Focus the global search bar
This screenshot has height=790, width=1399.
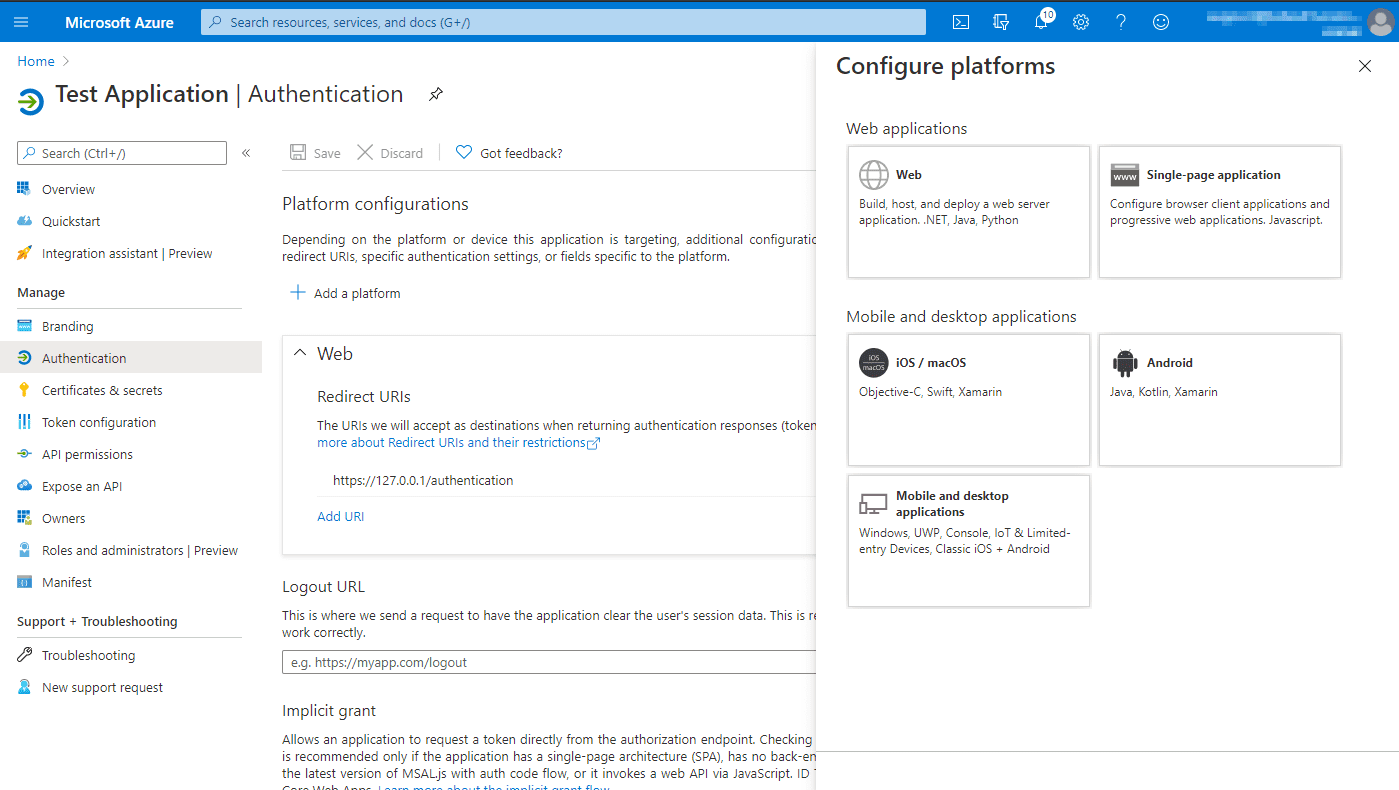tap(563, 22)
